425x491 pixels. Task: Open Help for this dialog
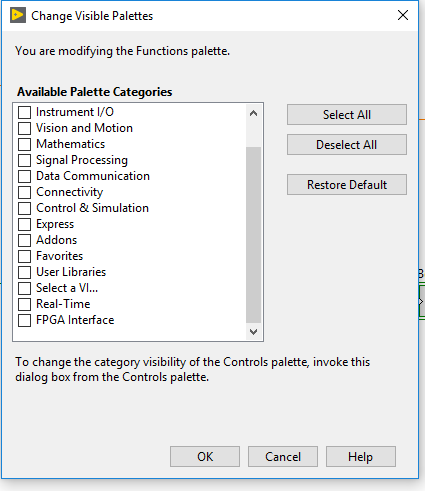click(x=361, y=457)
